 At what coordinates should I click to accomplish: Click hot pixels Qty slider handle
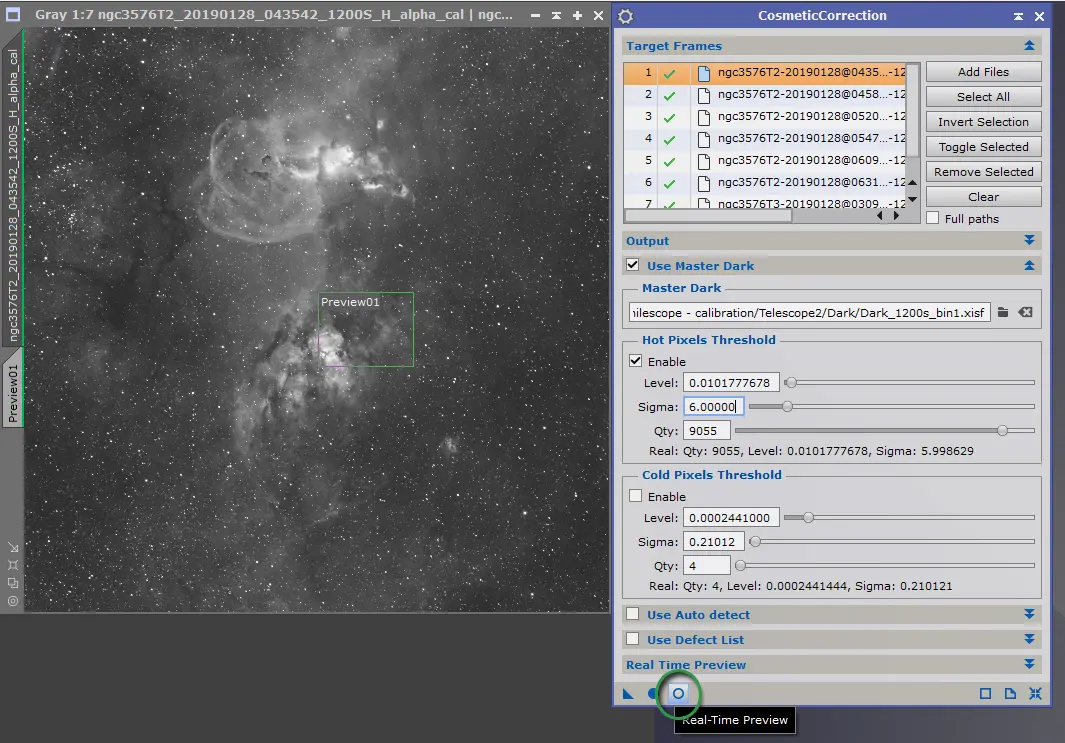[1003, 430]
